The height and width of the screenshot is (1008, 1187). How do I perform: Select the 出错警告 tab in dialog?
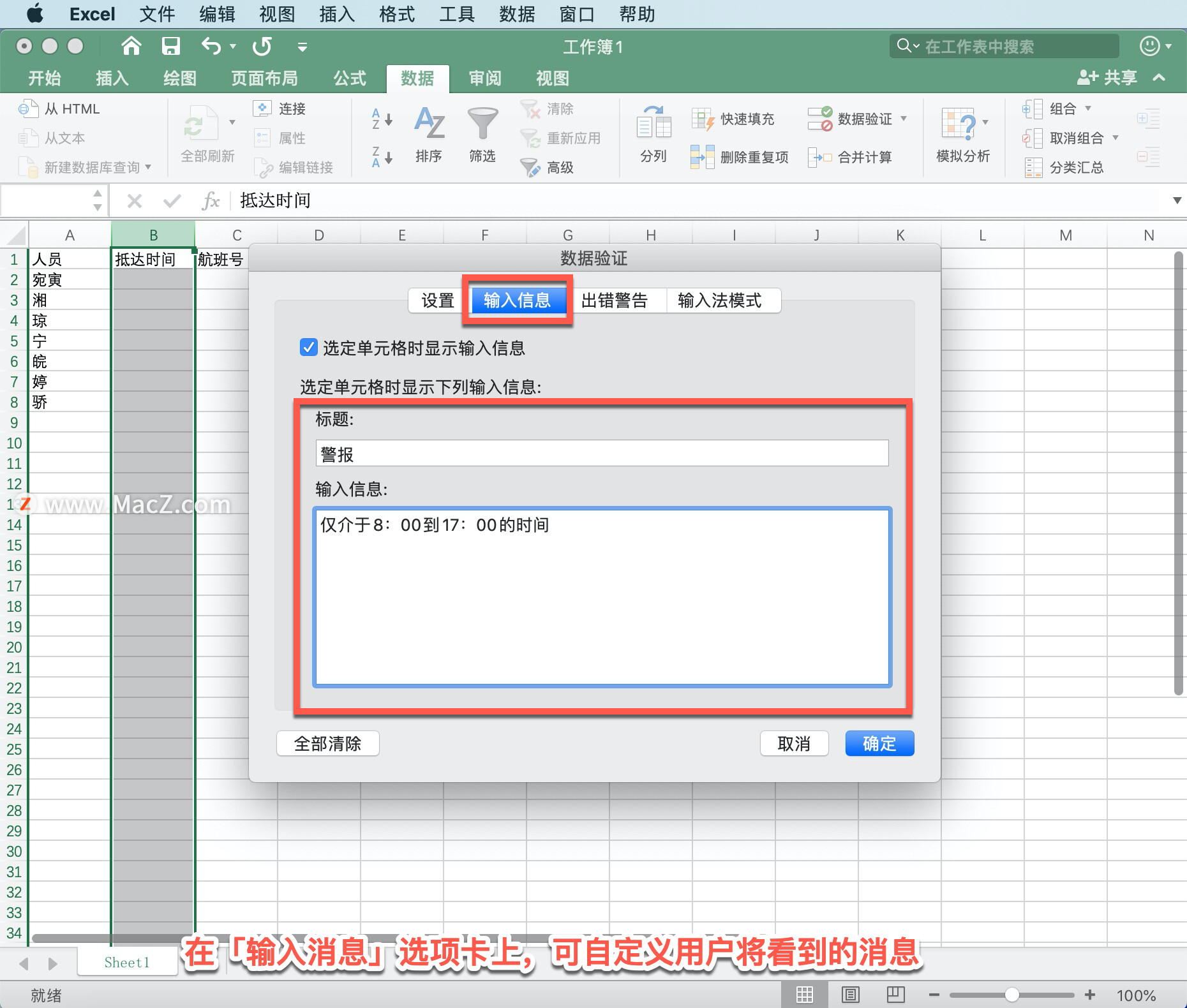pyautogui.click(x=615, y=300)
